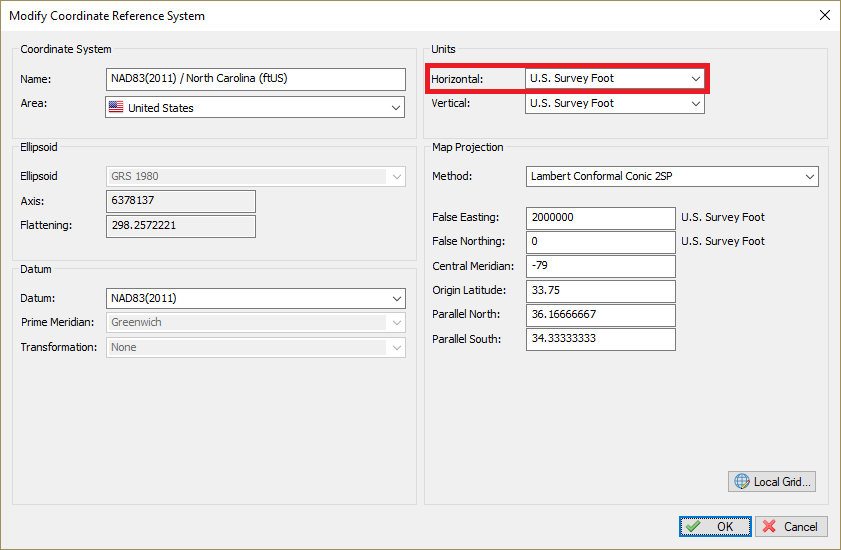The height and width of the screenshot is (550, 841).
Task: Expand the Area dropdown list
Action: (x=396, y=108)
